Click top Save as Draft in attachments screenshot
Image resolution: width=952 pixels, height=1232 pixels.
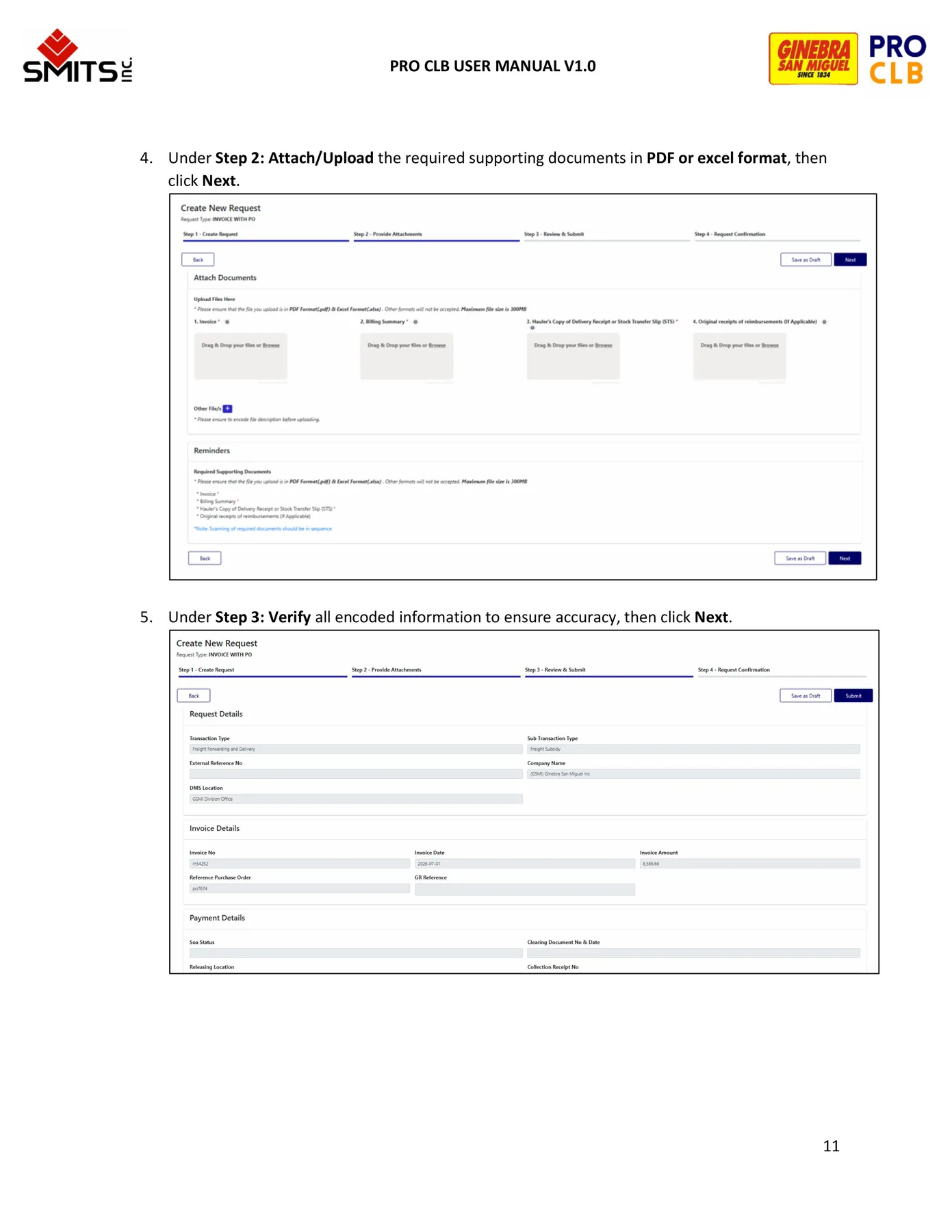tap(806, 260)
